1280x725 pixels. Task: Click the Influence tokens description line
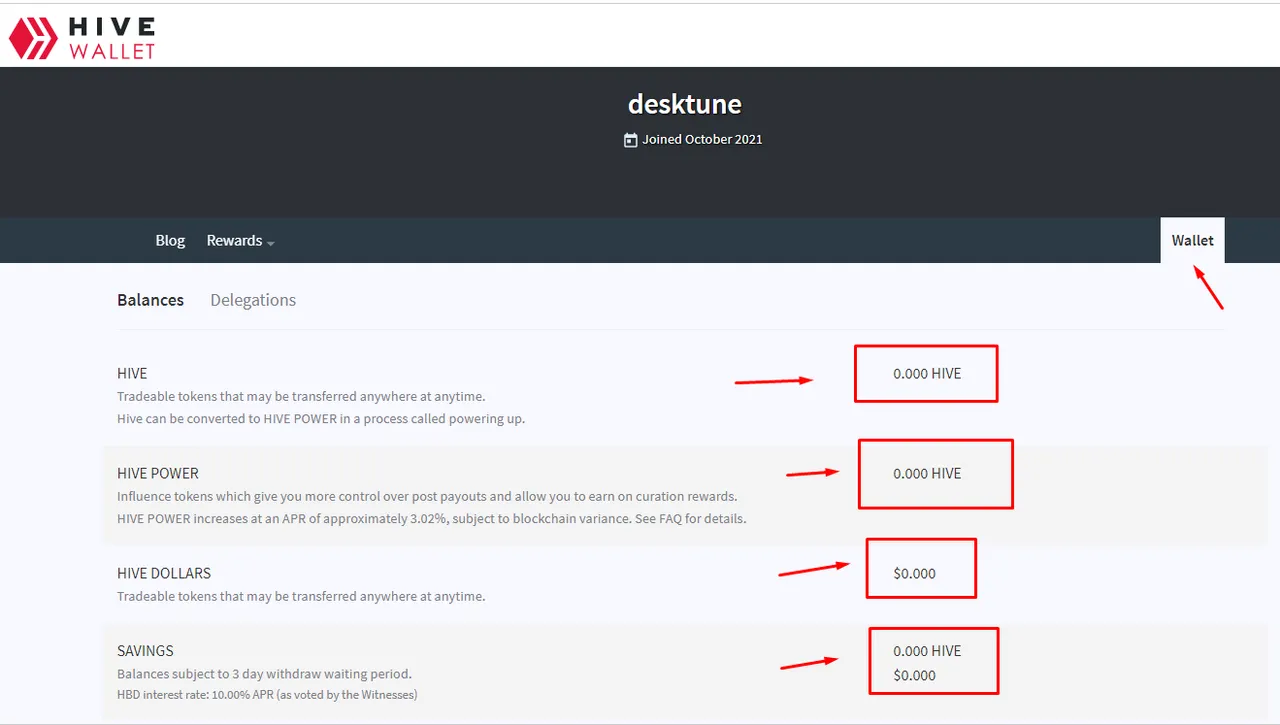[427, 496]
